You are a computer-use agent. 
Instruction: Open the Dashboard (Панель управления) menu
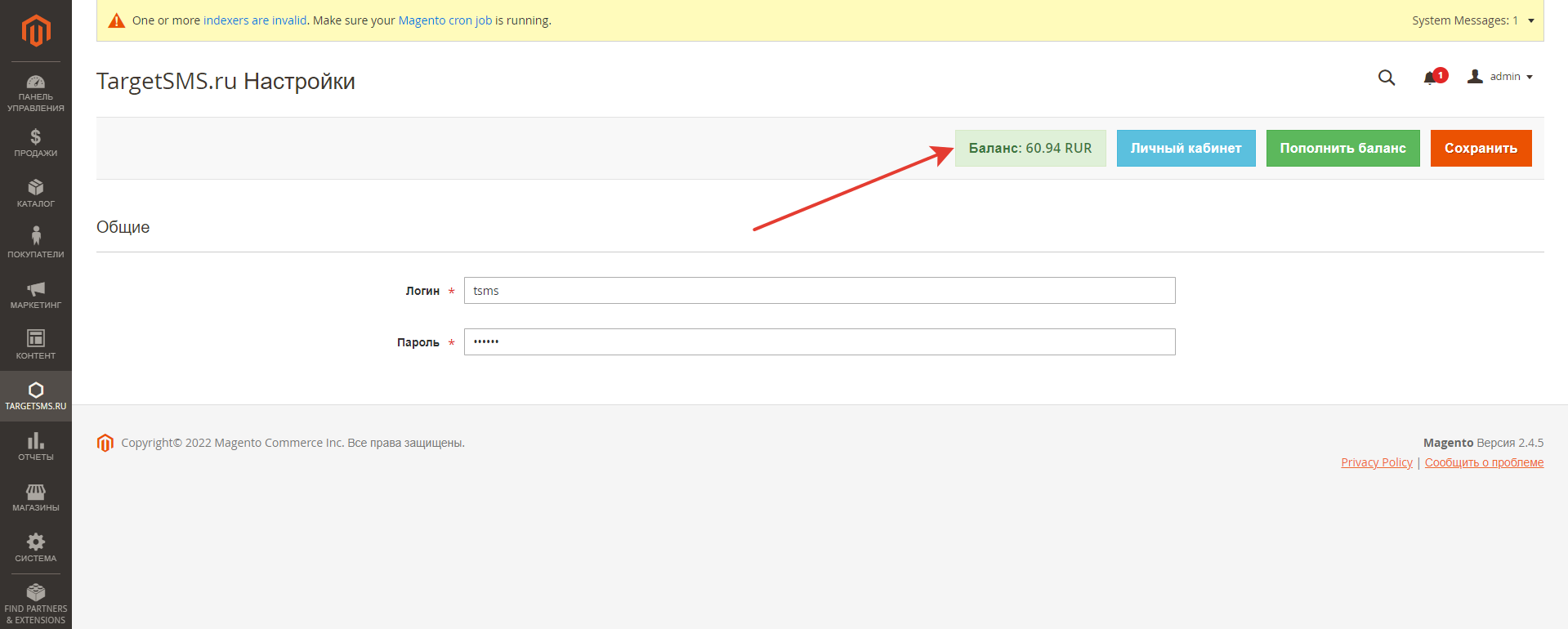pyautogui.click(x=36, y=94)
